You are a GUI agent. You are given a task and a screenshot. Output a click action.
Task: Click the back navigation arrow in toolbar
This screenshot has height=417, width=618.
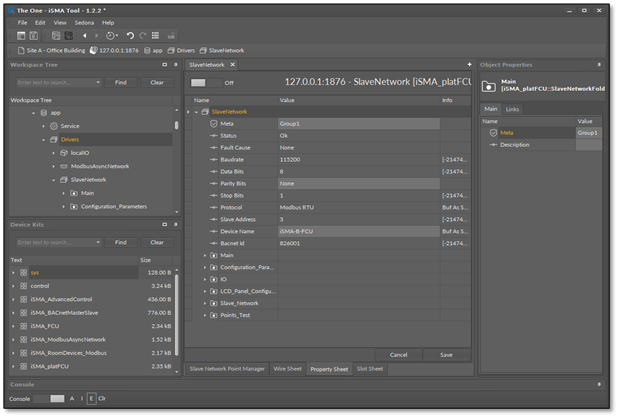click(x=83, y=35)
